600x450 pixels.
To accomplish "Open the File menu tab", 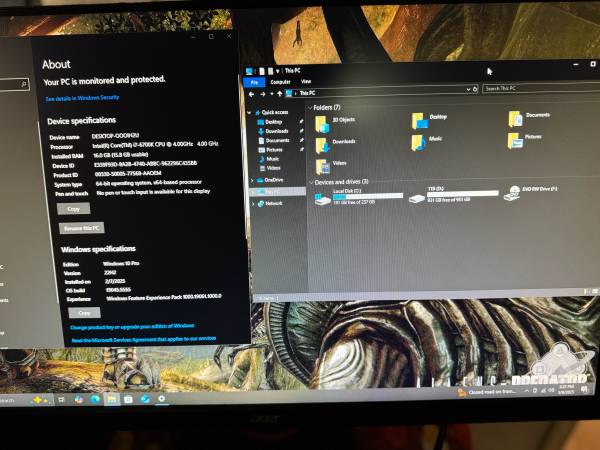I will coord(254,81).
